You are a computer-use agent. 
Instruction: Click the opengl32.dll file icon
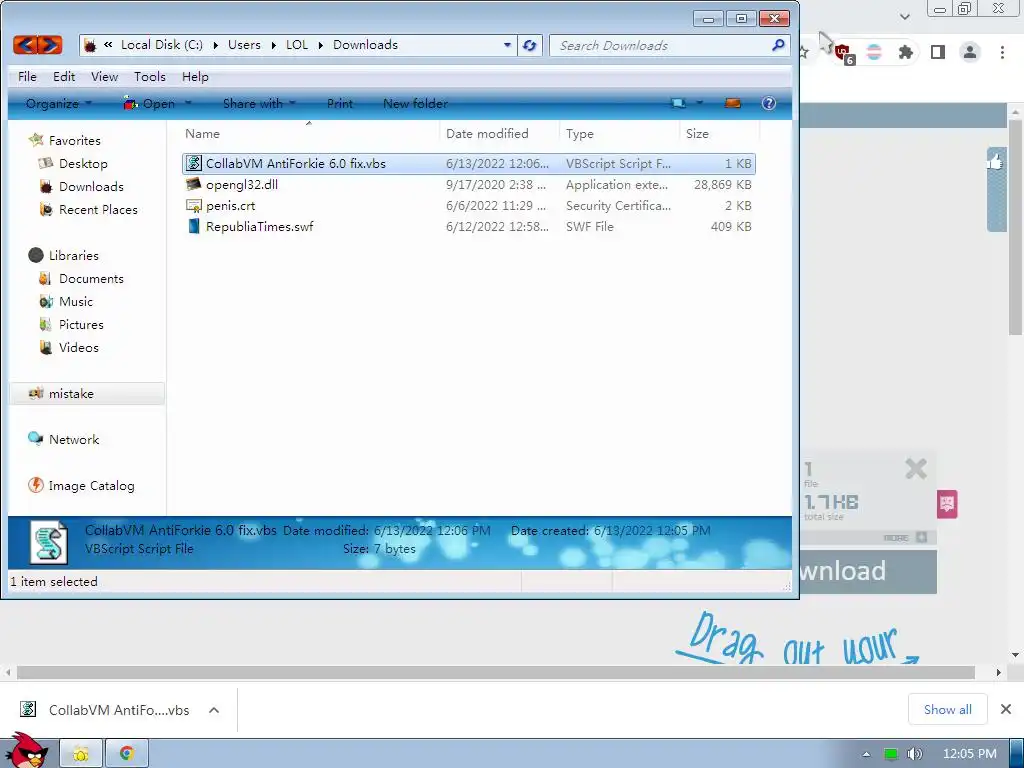pyautogui.click(x=193, y=184)
